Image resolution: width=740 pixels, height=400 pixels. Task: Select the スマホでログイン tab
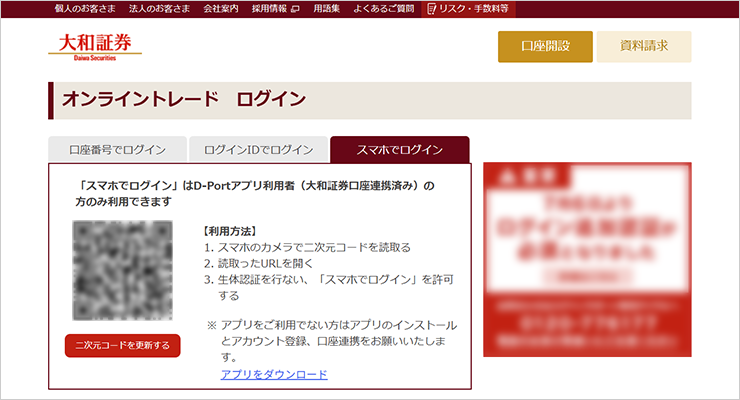(x=400, y=150)
